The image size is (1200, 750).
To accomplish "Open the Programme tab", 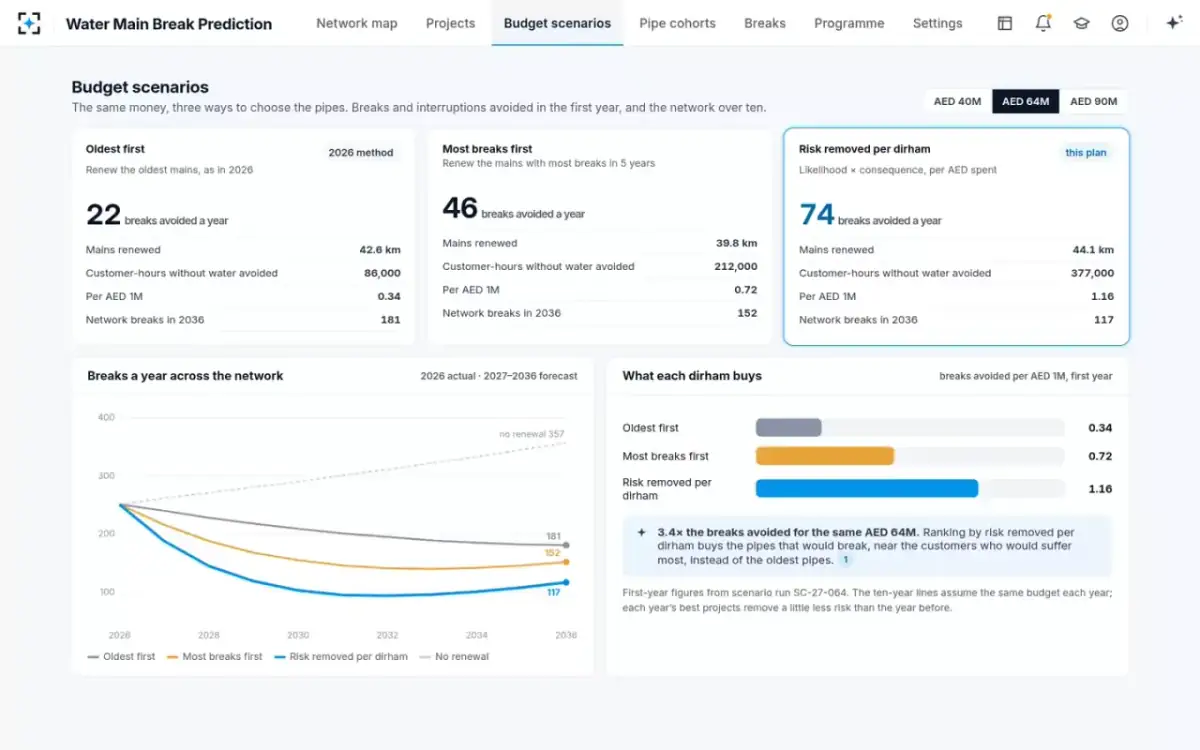I will tap(849, 23).
